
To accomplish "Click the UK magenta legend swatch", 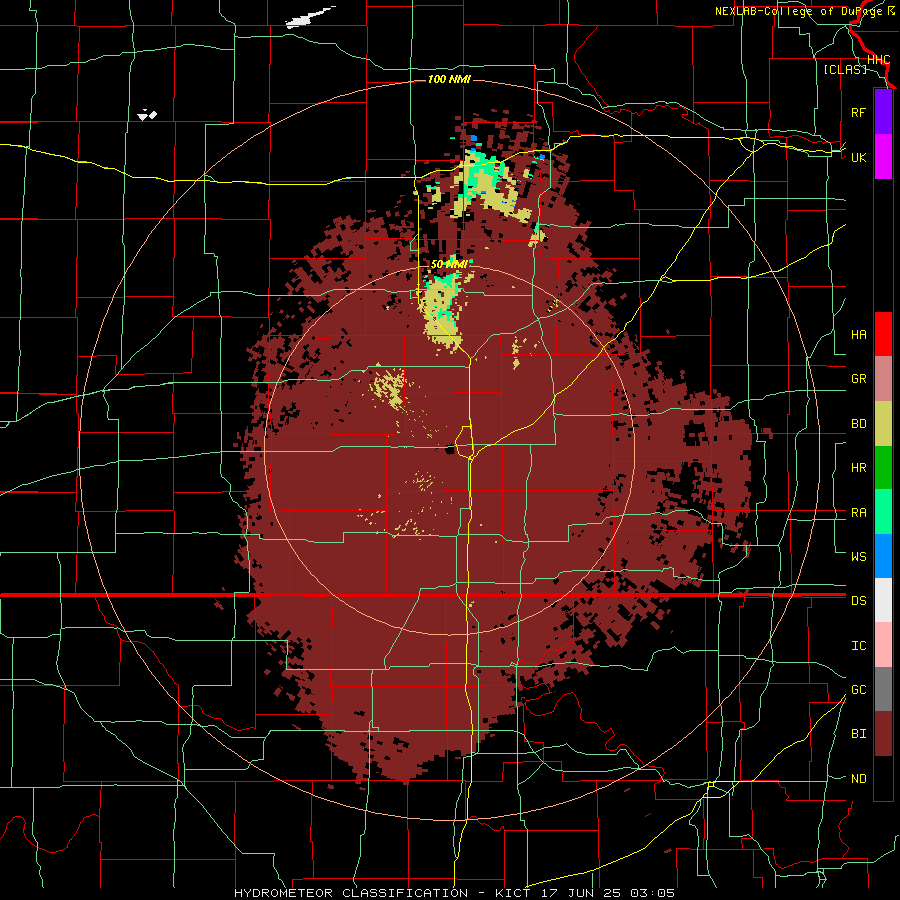I will [883, 157].
